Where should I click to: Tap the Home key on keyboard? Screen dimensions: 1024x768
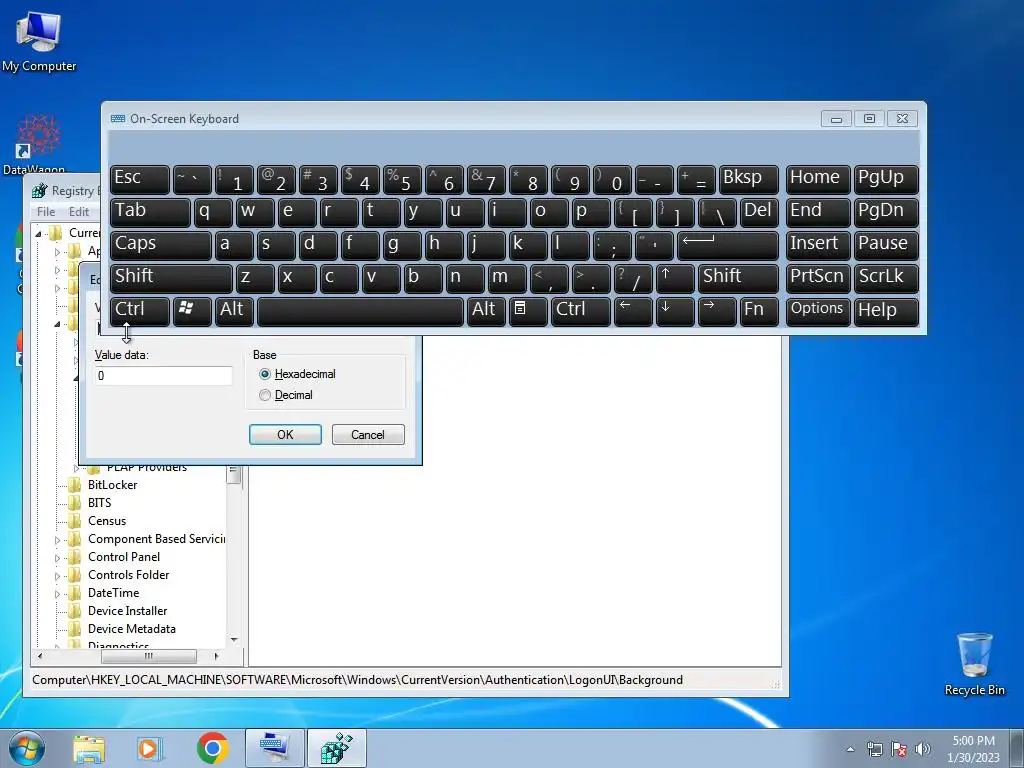[x=818, y=180]
